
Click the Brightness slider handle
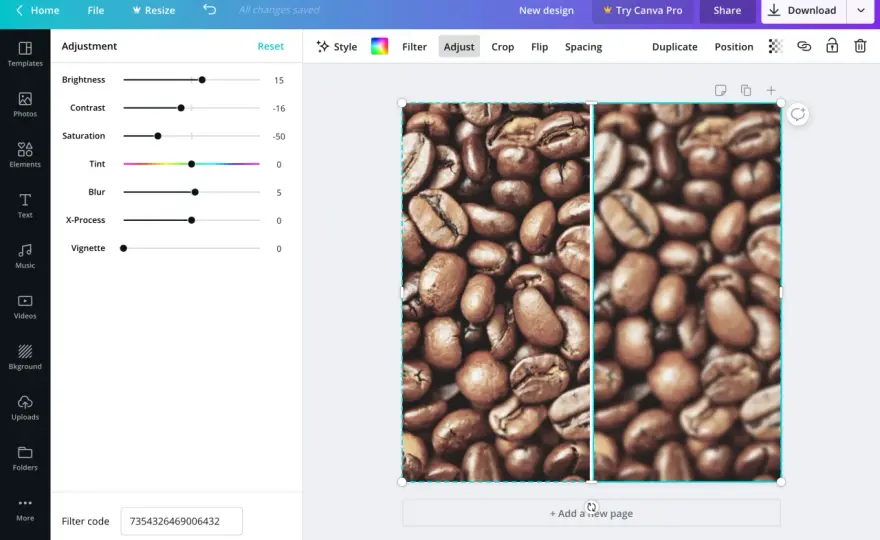(x=202, y=80)
